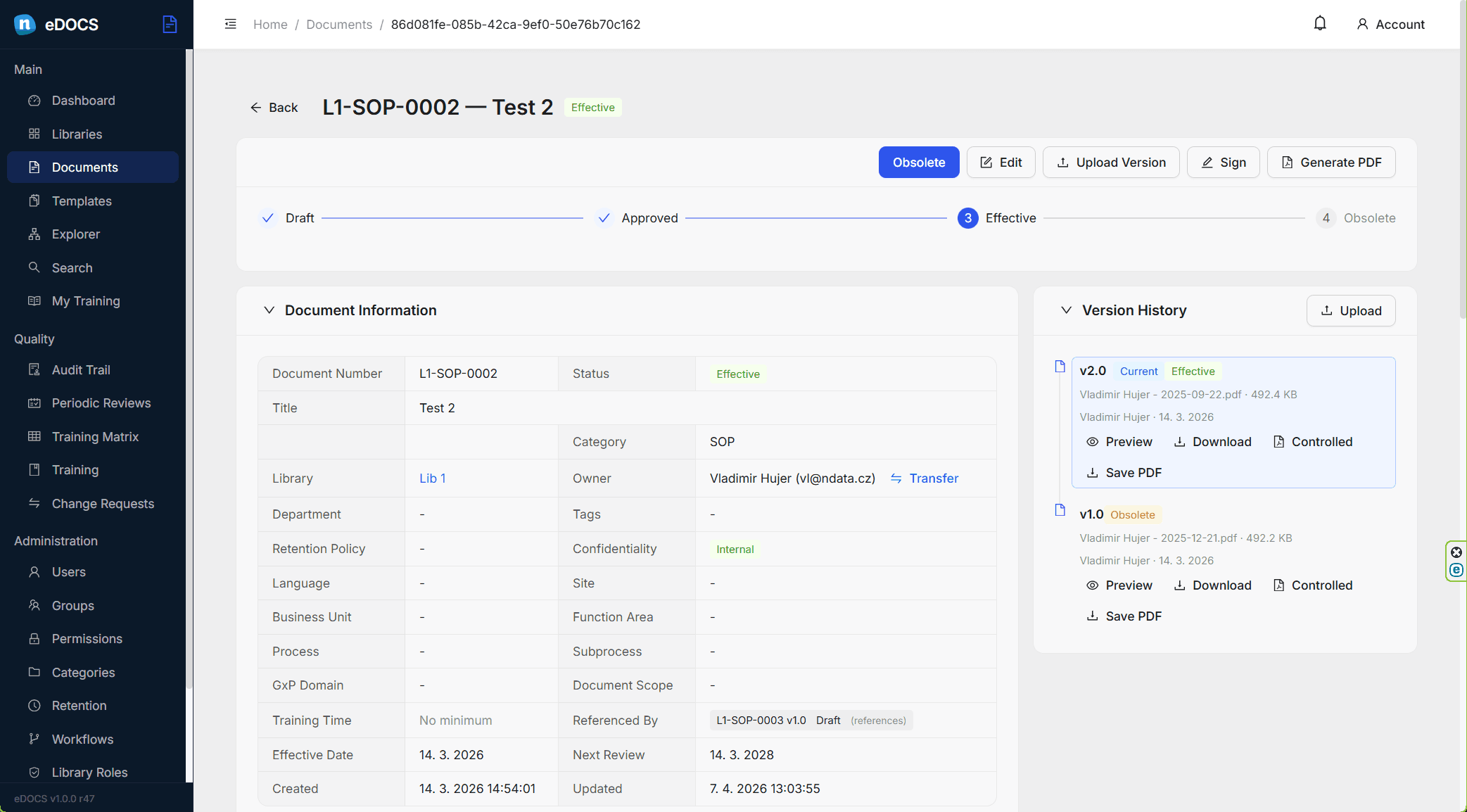Preview version v1.0
1467x812 pixels.
tap(1119, 585)
